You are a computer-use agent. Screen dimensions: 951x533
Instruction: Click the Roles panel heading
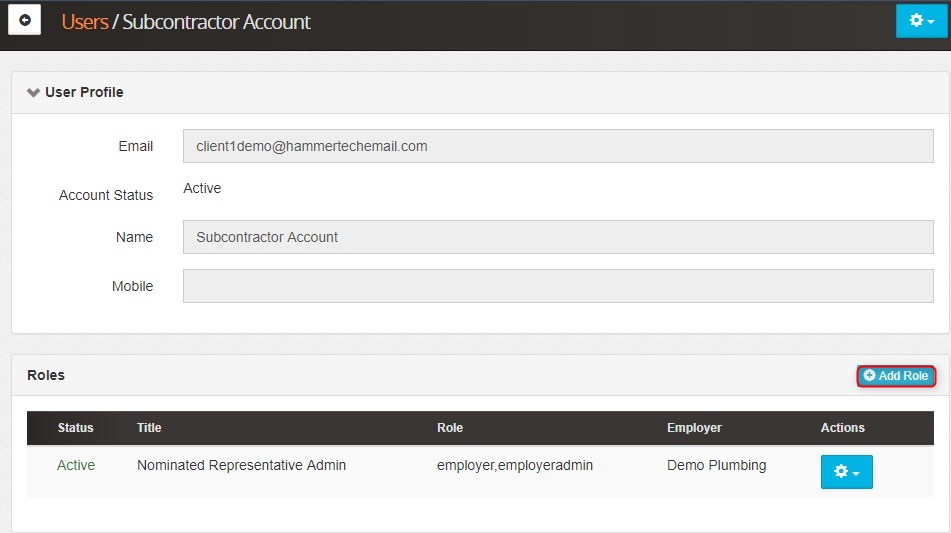click(46, 375)
